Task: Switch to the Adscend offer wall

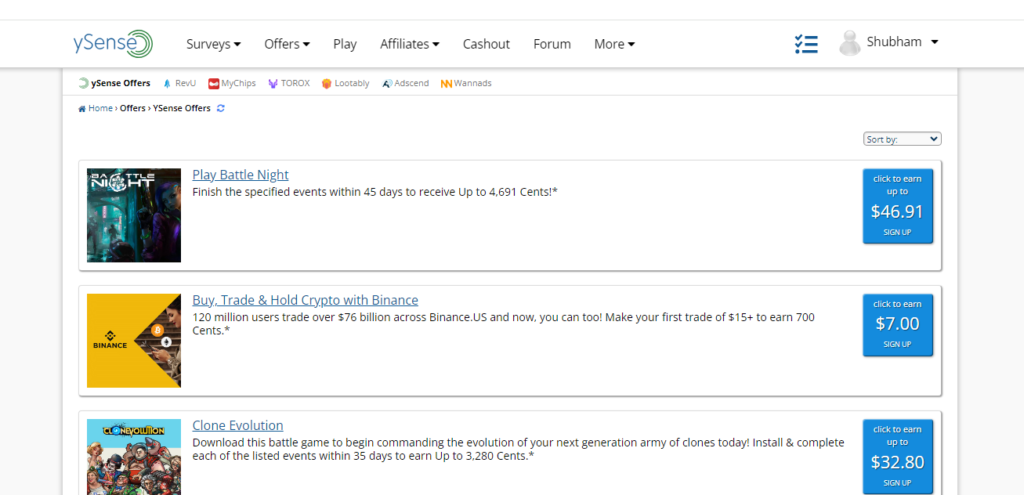Action: pos(406,84)
